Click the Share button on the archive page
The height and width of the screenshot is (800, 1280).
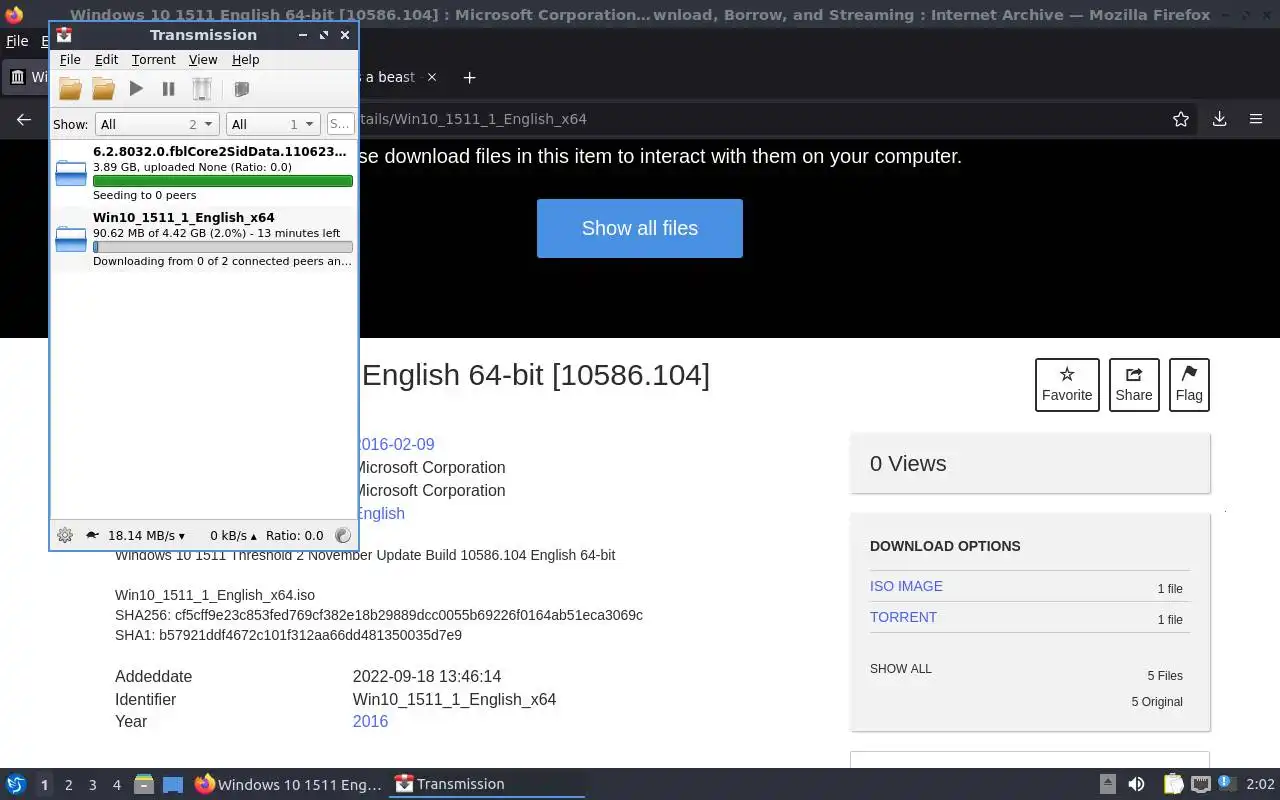(x=1134, y=385)
